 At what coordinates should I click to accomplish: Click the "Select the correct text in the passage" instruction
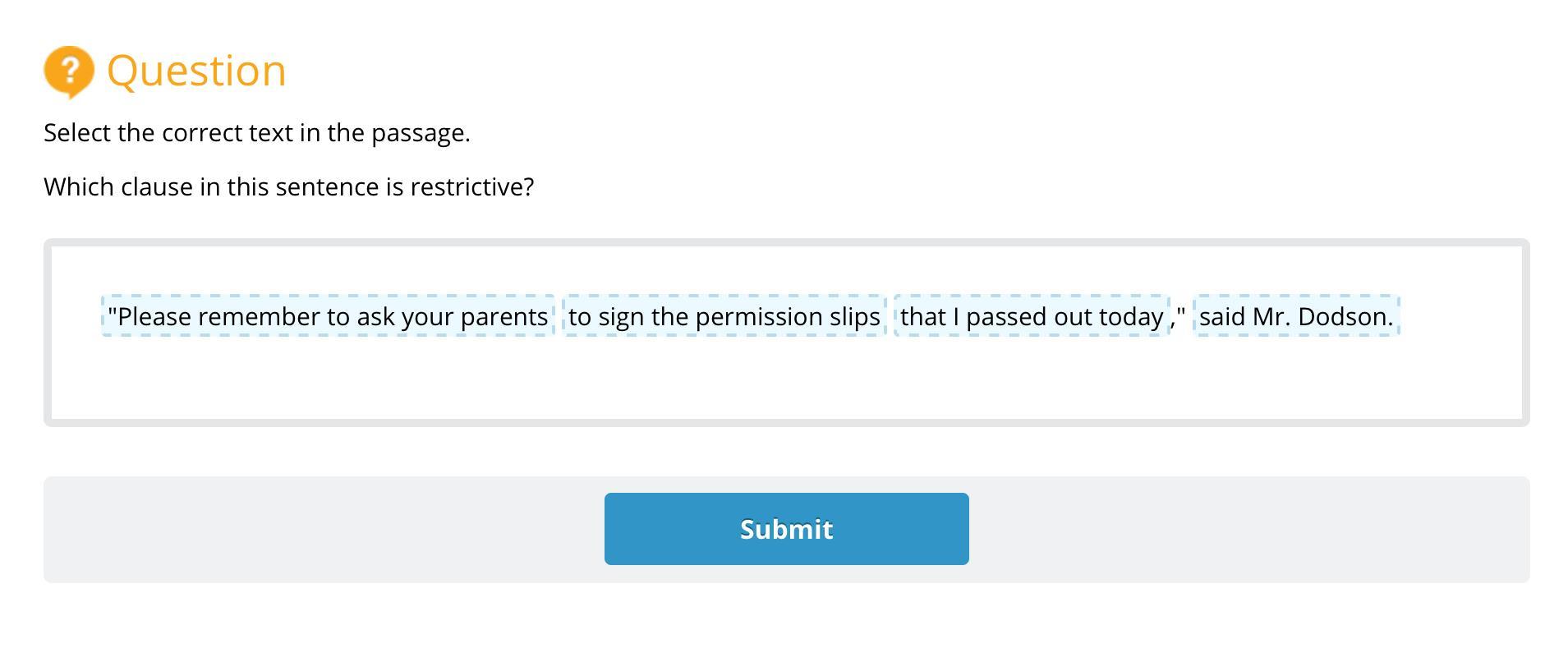256,133
